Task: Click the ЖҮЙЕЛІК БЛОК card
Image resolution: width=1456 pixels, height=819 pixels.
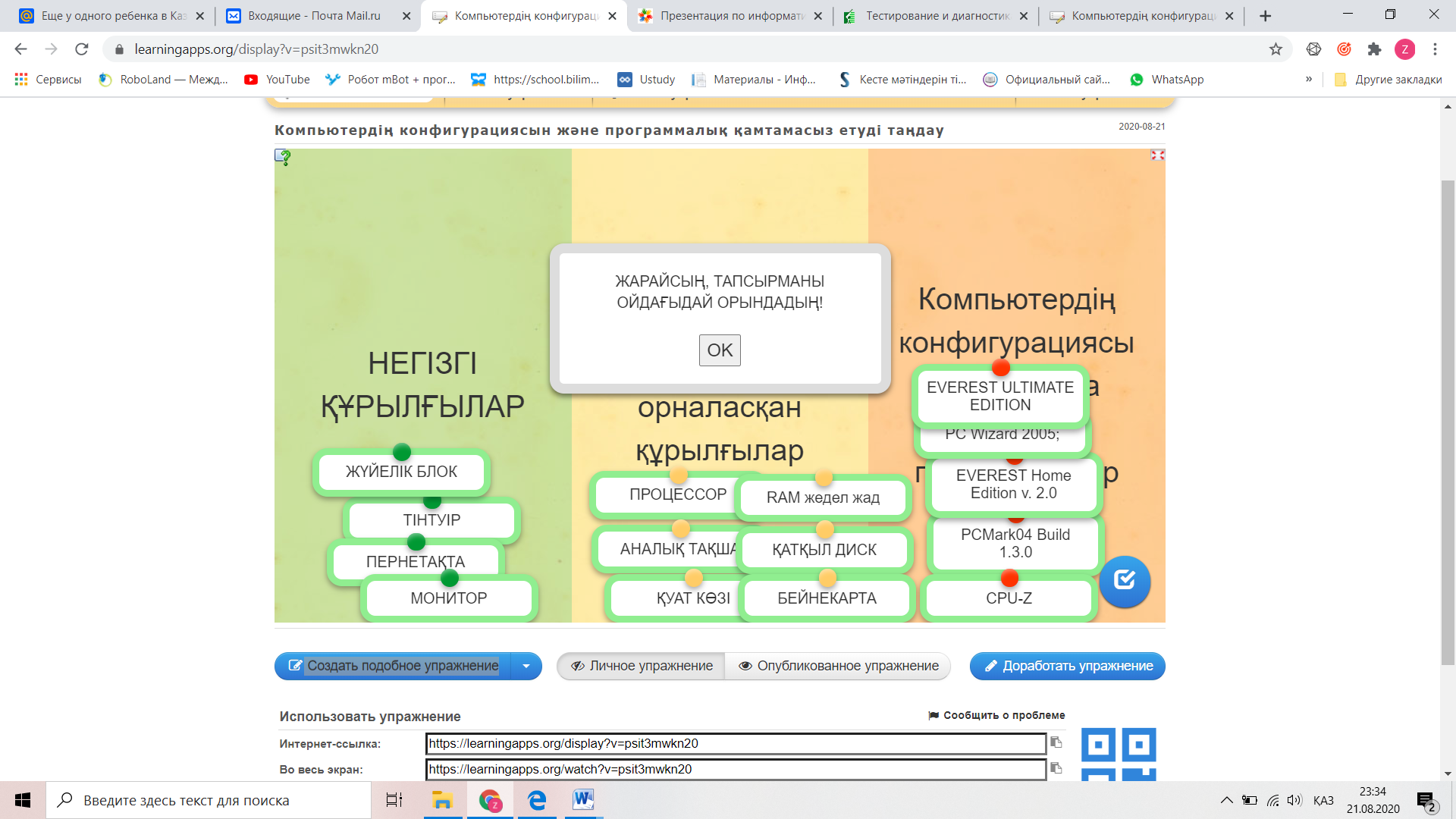Action: pyautogui.click(x=401, y=472)
